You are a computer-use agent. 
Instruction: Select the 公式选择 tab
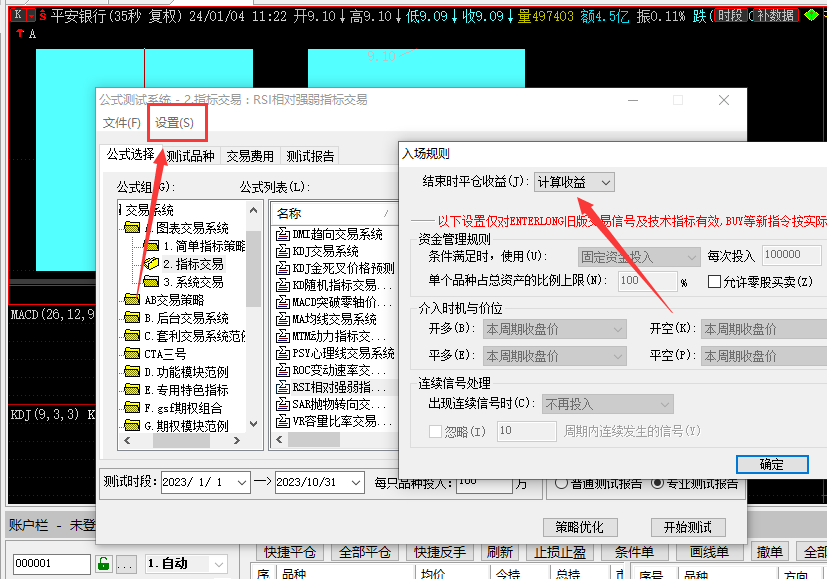(130, 155)
